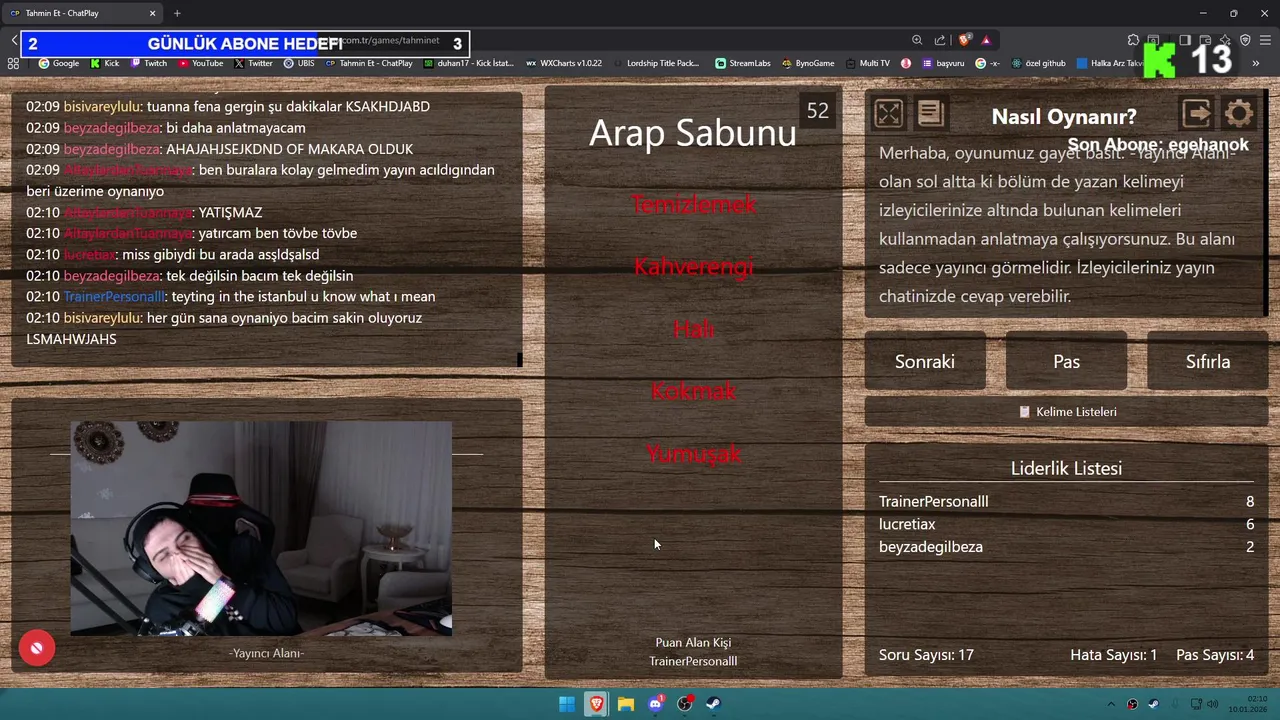
Task: Open the BynoGame bookmark
Action: coord(808,63)
